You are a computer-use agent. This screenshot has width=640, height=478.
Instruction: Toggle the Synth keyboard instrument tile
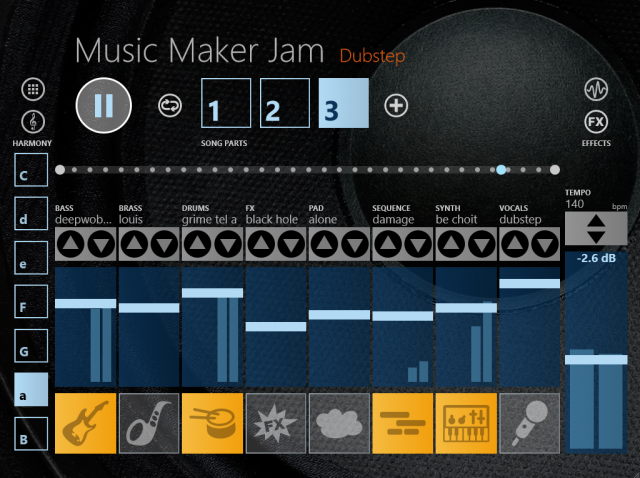click(466, 423)
